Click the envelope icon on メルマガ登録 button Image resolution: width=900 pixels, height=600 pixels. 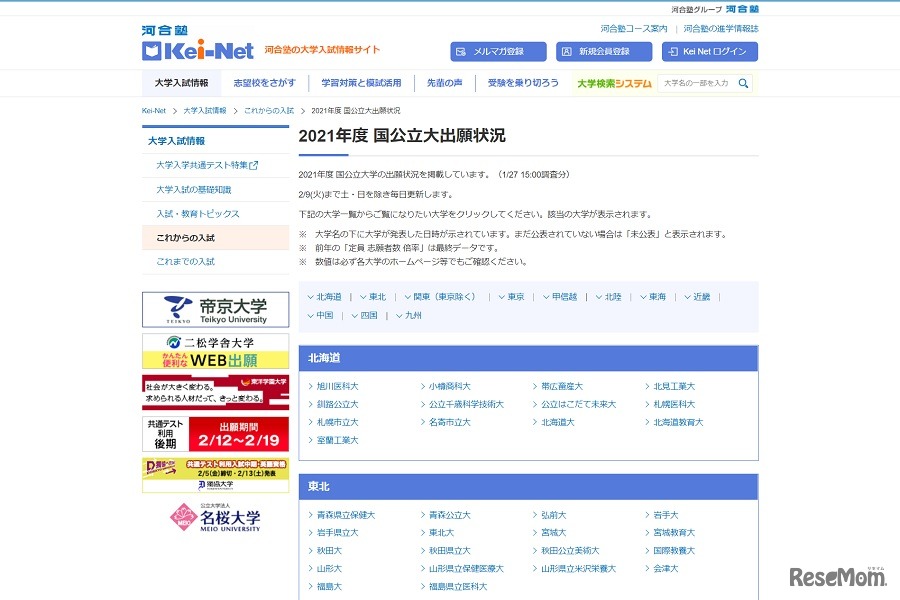460,50
